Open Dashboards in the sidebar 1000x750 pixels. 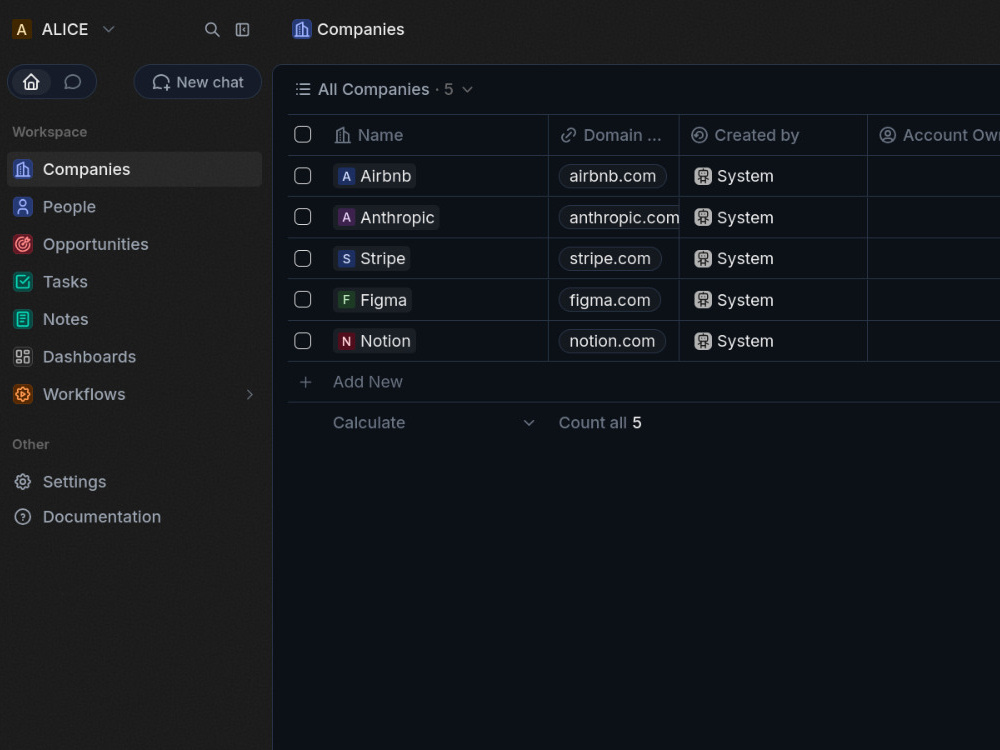[134, 357]
